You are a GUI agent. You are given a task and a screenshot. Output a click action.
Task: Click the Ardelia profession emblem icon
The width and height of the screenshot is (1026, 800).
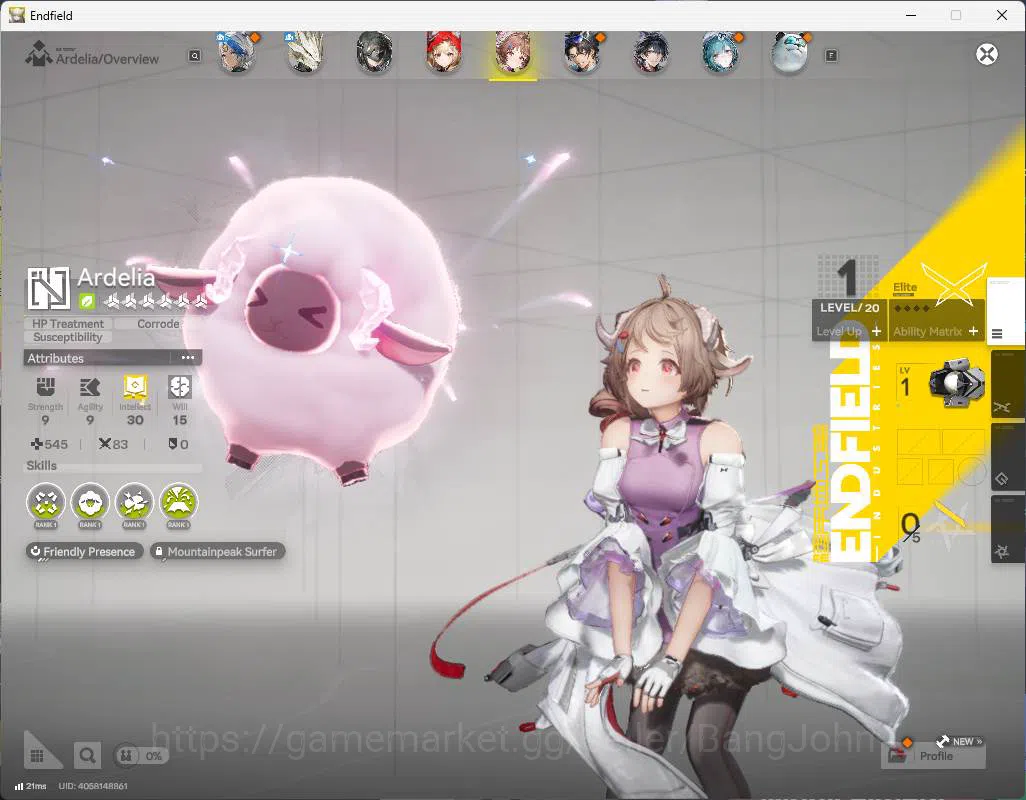(48, 287)
